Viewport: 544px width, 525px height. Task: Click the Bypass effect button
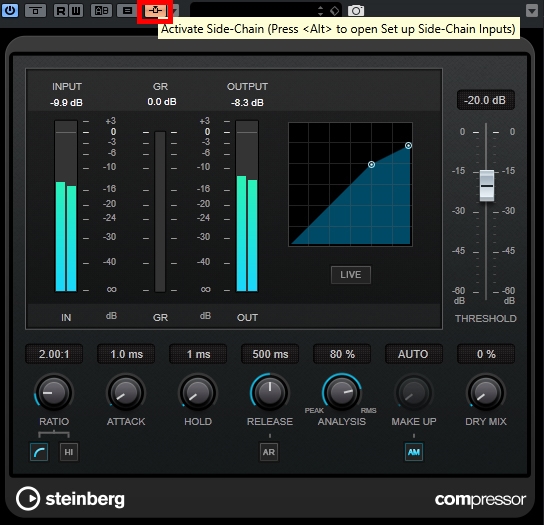pos(35,11)
